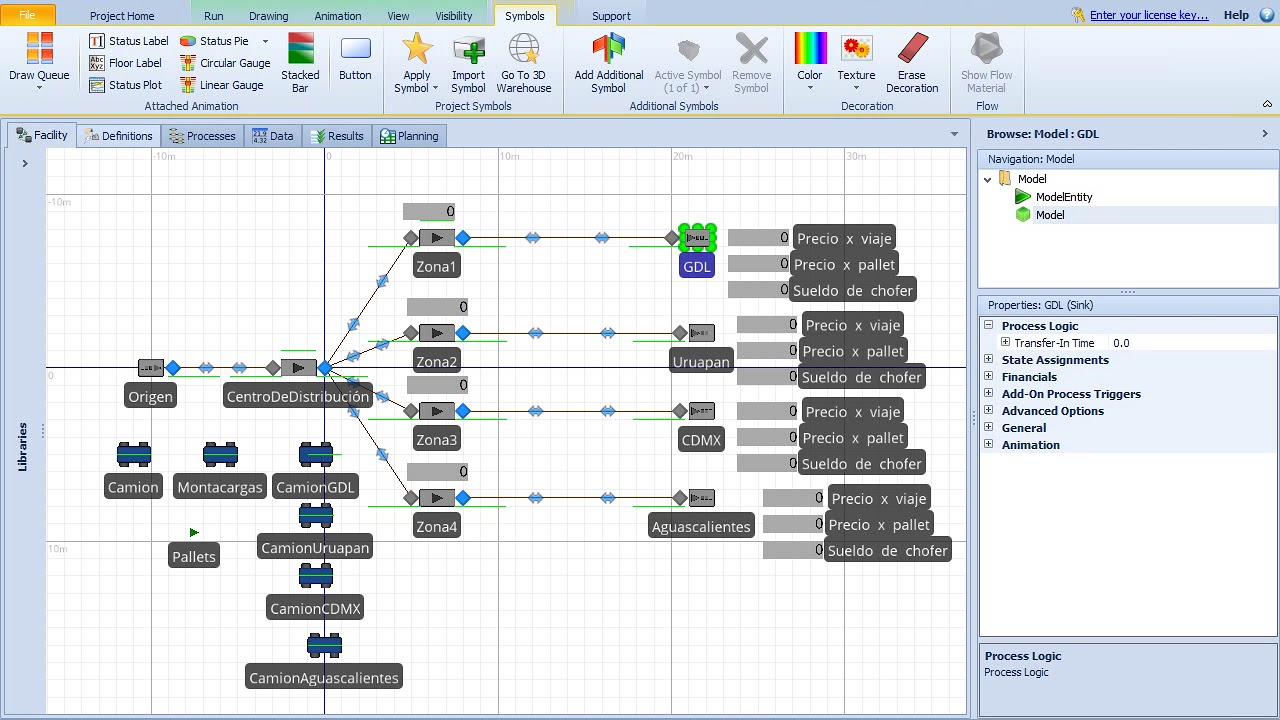Add a Status Label animation
This screenshot has height=720, width=1280.
[x=129, y=41]
